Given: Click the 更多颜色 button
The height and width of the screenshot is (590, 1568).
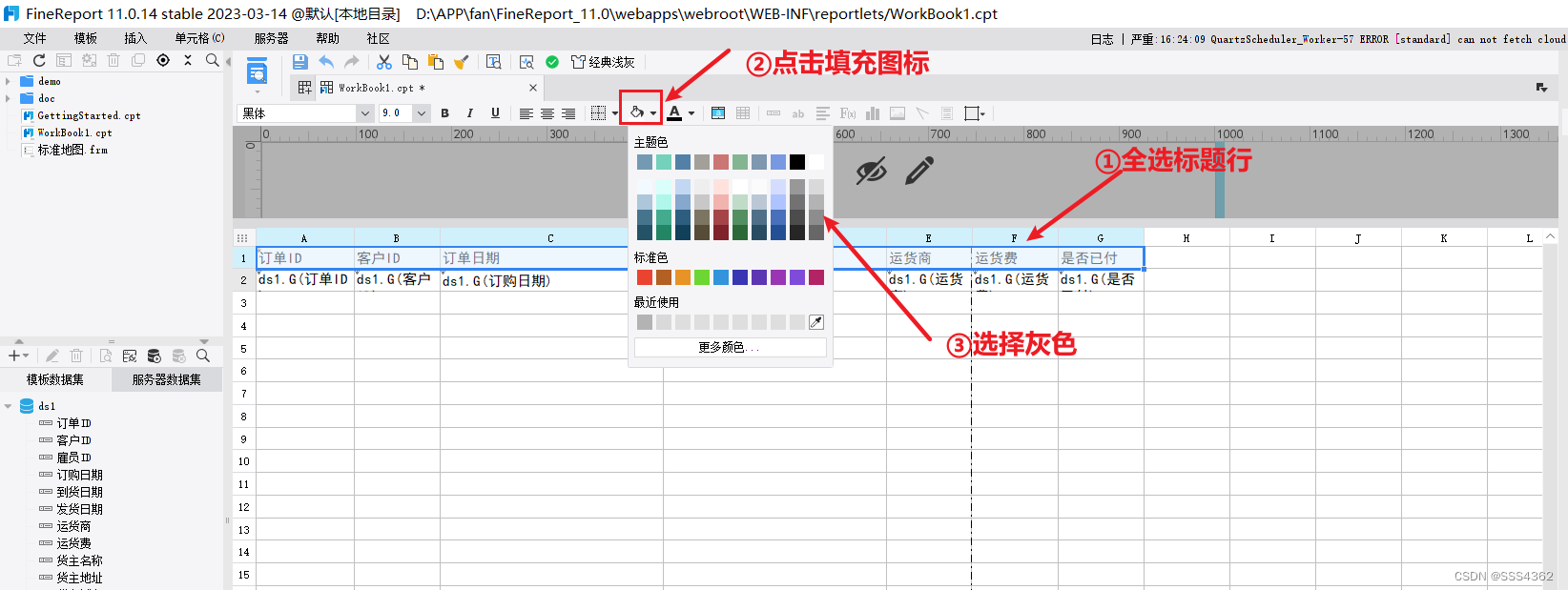Looking at the screenshot, I should (731, 348).
